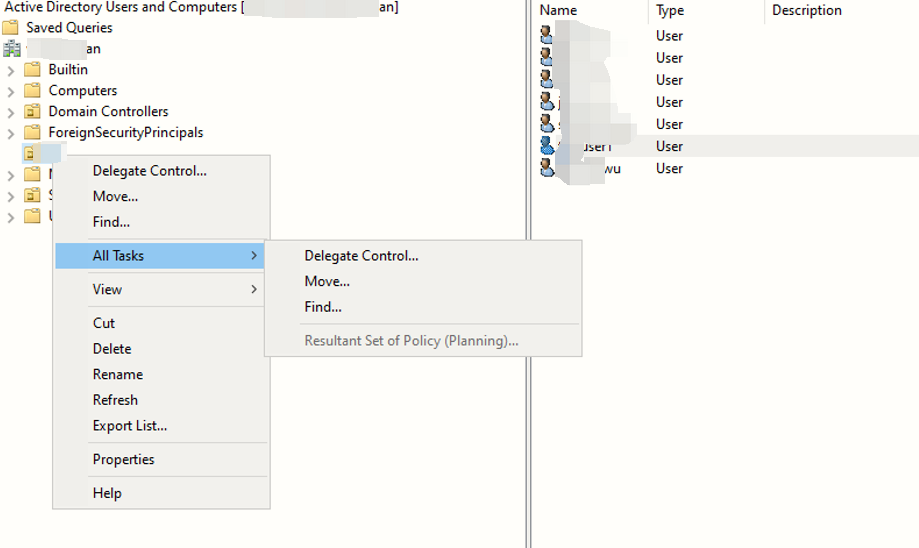Sort by the Description column header
Image resolution: width=919 pixels, height=548 pixels.
tap(807, 10)
